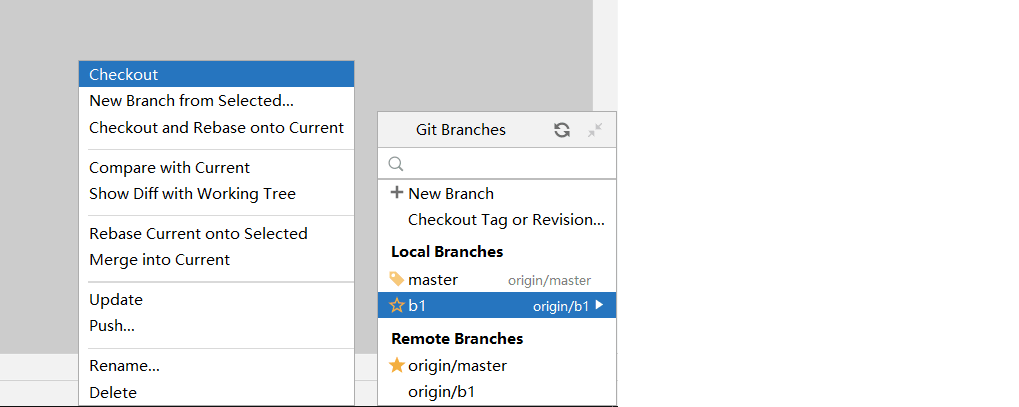Click the magnifier search icon
Image resolution: width=1019 pixels, height=407 pixels.
click(x=396, y=163)
